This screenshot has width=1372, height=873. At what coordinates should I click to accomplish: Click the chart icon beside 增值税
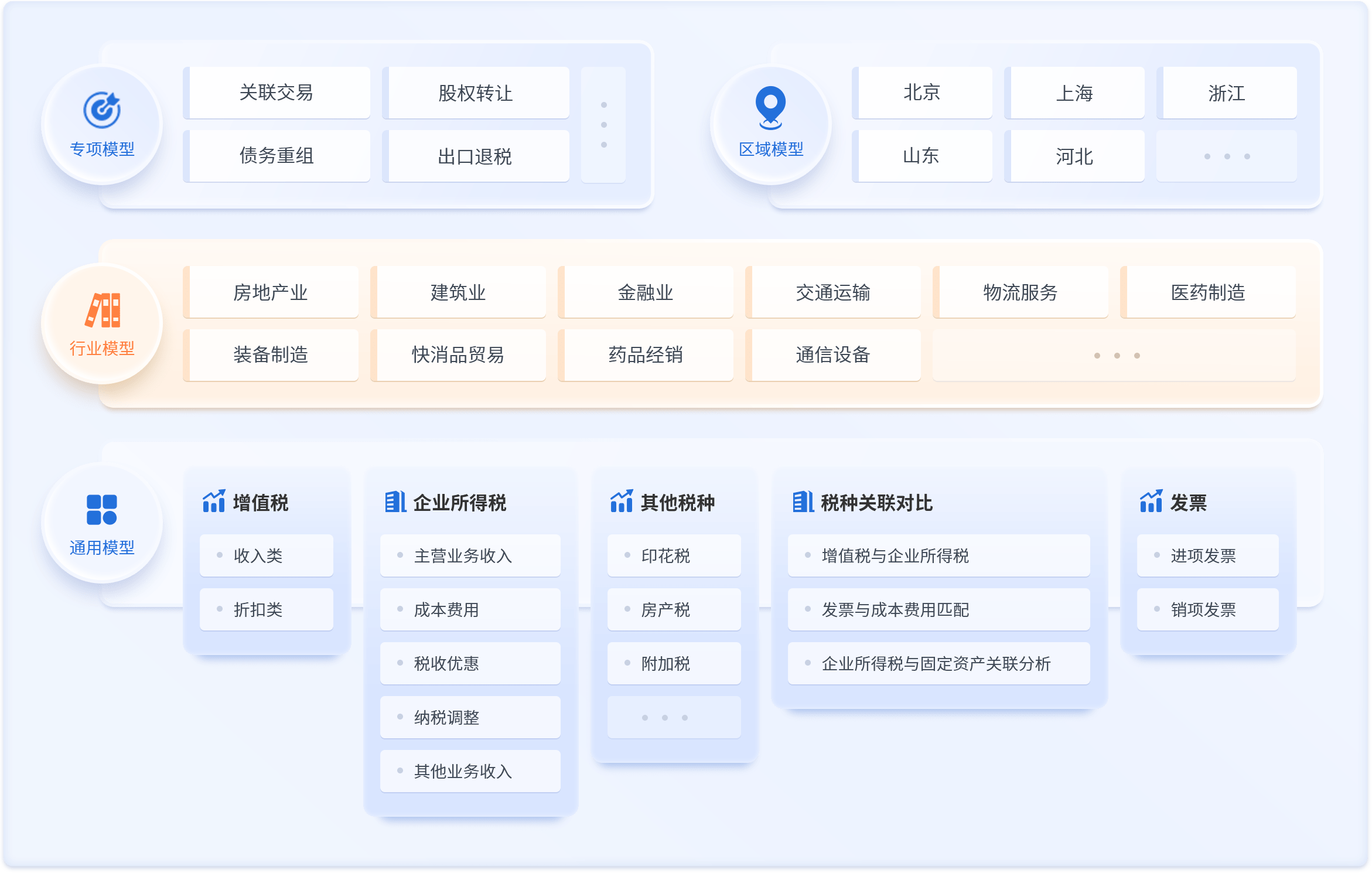[214, 502]
